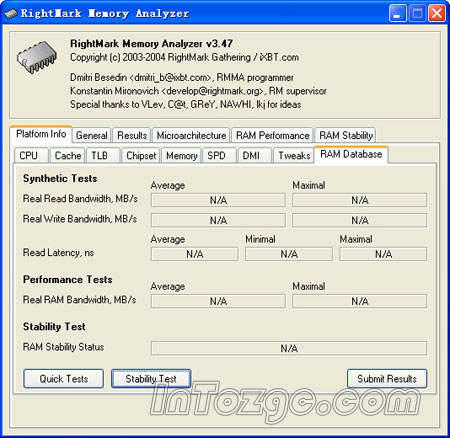Switch to the Tweaks sub-tab
Viewport: 450px width, 438px height.
pyautogui.click(x=294, y=156)
